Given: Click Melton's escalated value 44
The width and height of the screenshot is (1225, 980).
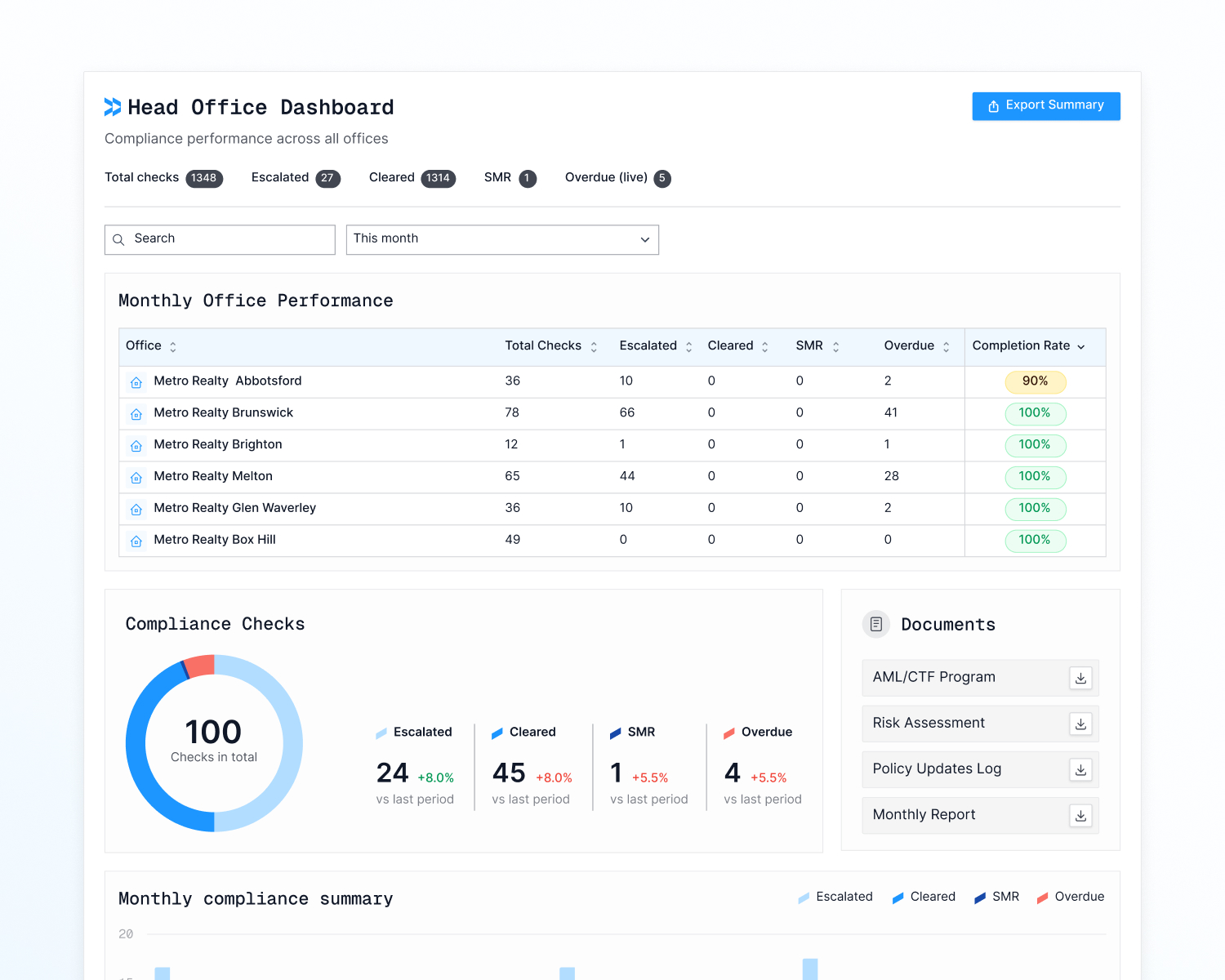Looking at the screenshot, I should (x=627, y=477).
